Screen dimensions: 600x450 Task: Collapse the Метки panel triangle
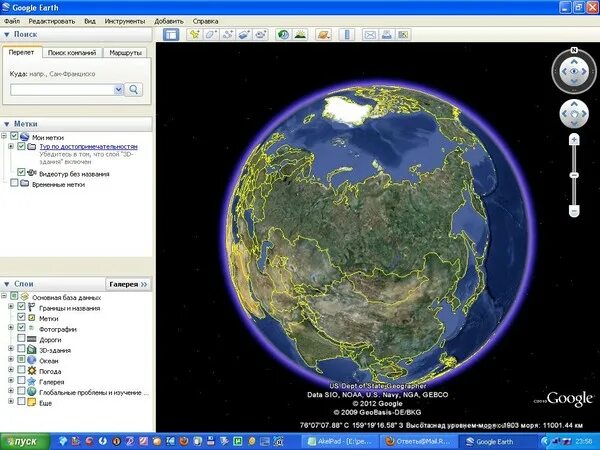tap(7, 124)
